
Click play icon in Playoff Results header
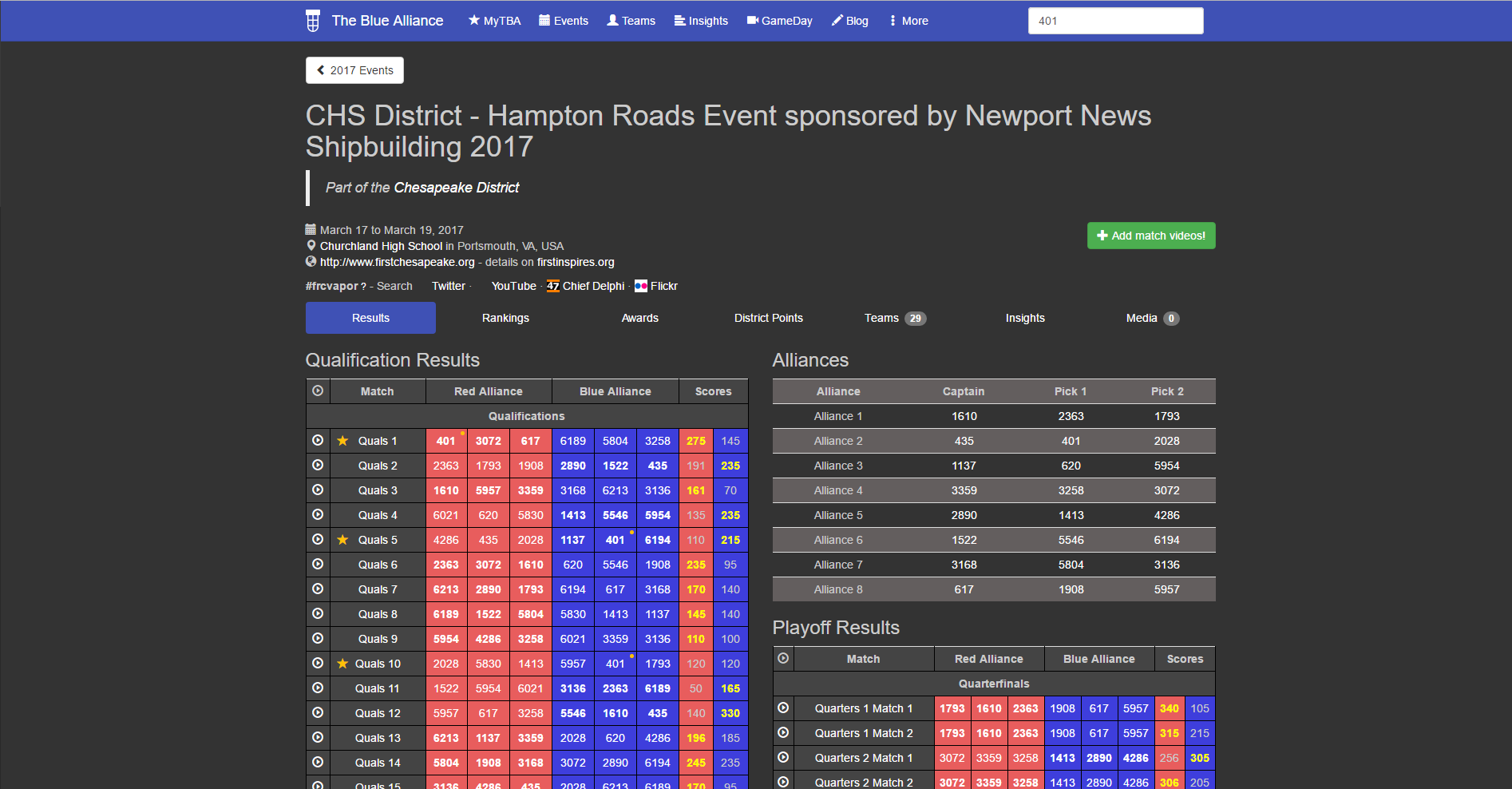[783, 659]
